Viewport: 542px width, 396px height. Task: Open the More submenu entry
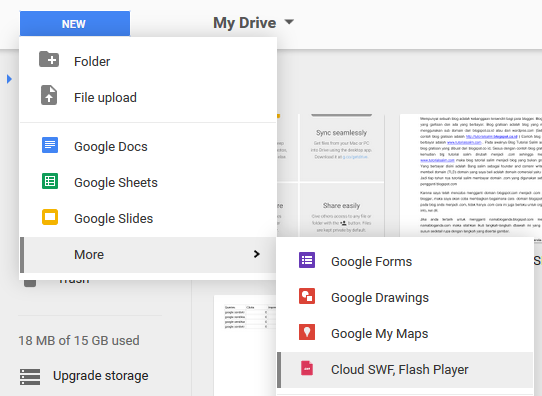pos(148,255)
